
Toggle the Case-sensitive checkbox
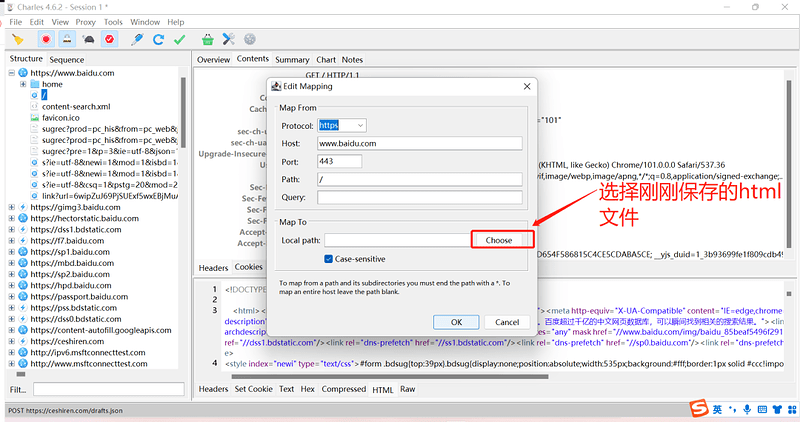click(329, 259)
